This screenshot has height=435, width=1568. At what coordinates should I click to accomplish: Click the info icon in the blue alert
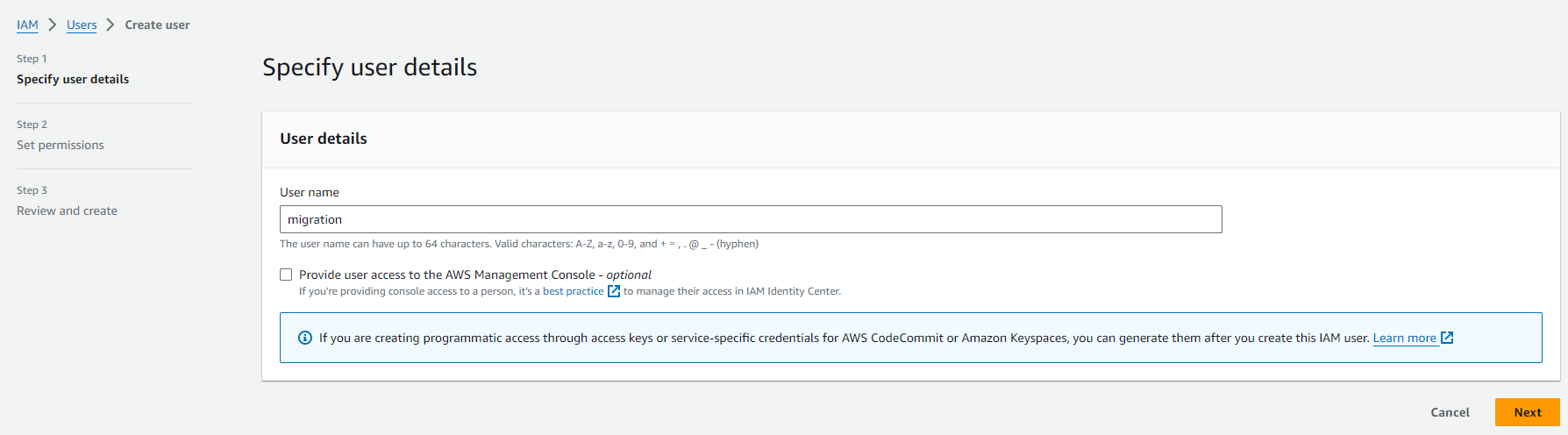(305, 338)
